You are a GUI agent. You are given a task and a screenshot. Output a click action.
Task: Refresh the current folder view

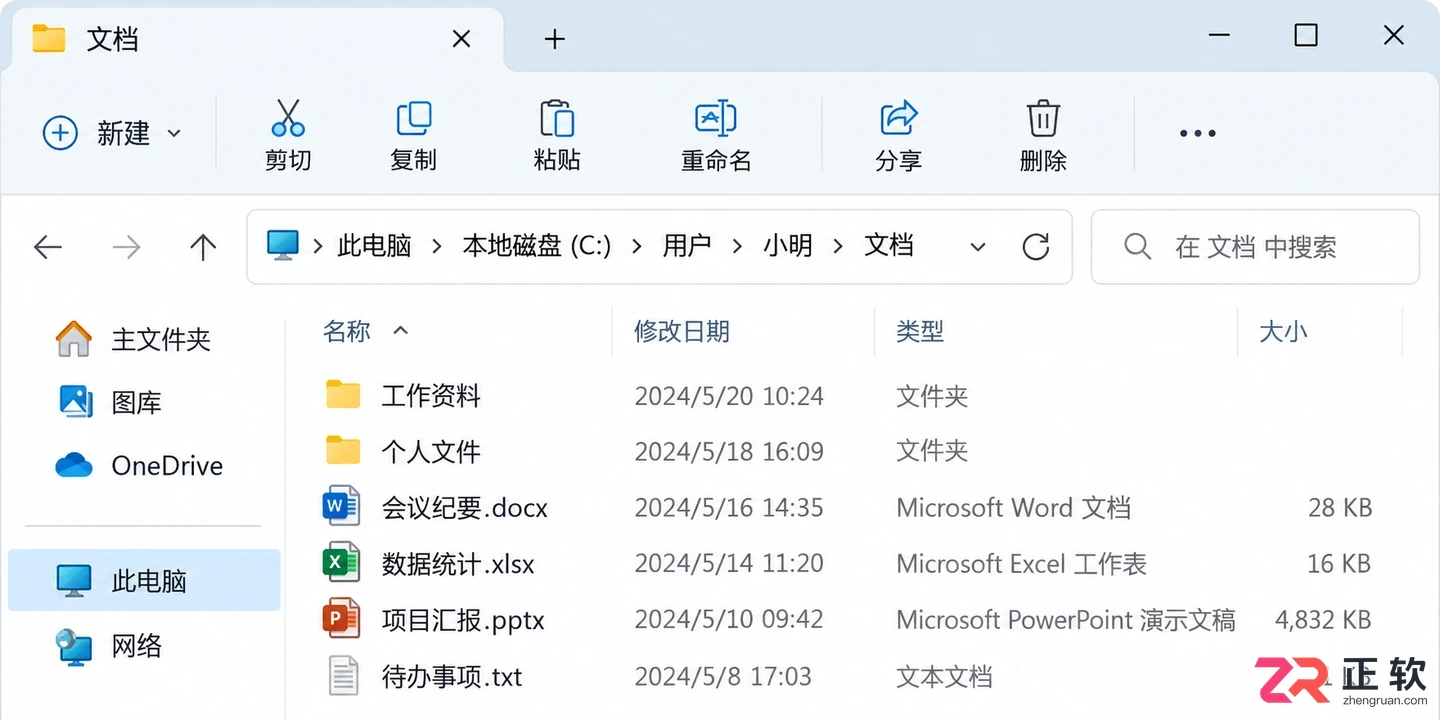1036,246
